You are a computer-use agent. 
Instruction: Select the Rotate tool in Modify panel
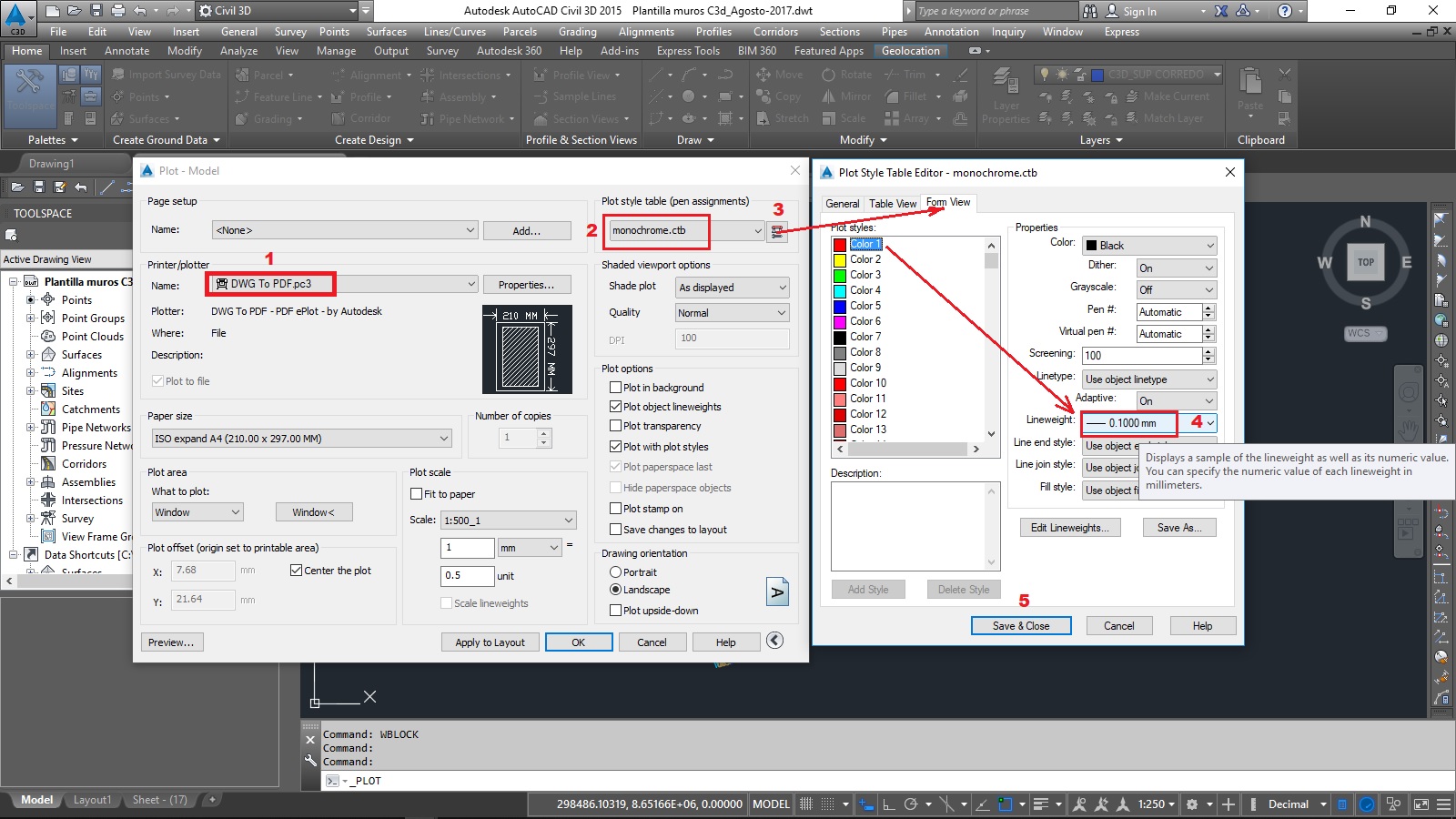[846, 75]
